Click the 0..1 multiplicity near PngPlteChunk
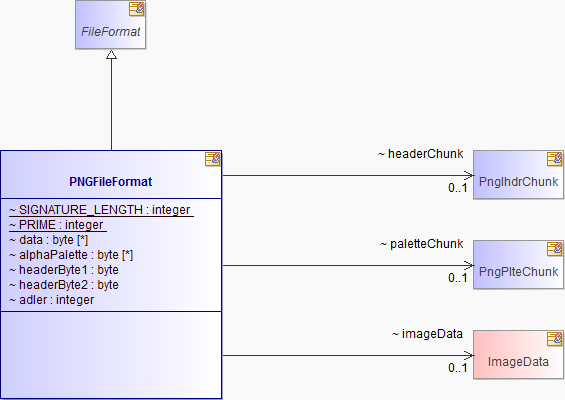The image size is (565, 400). (458, 278)
